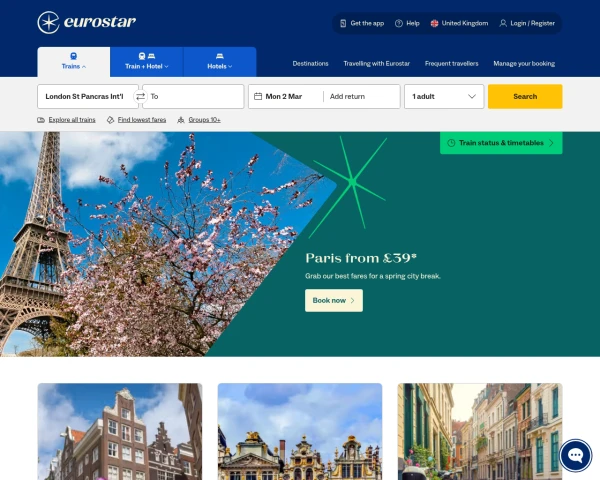
Task: Click the ticket icon beside Explore all trains
Action: tap(41, 120)
